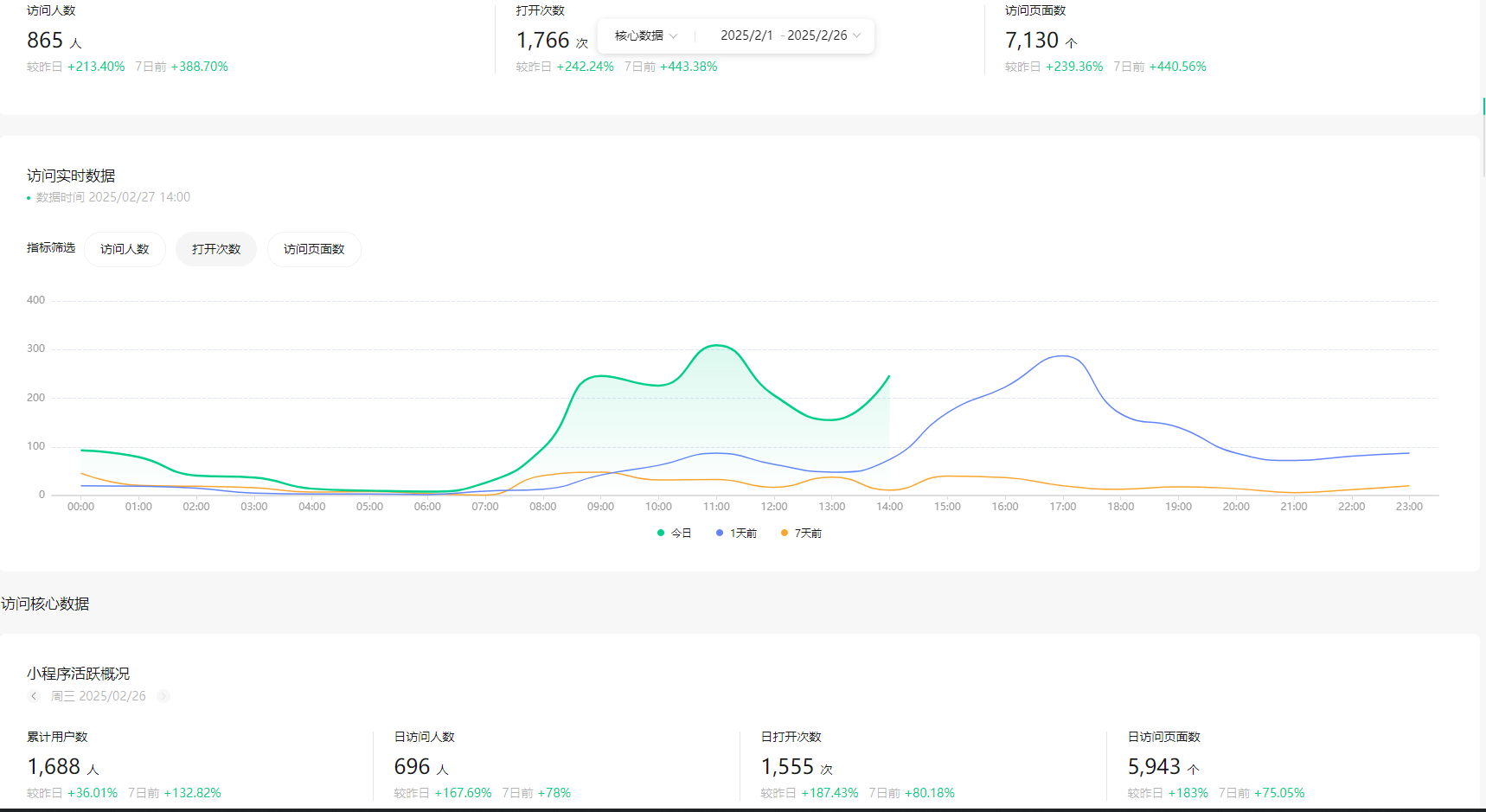The width and height of the screenshot is (1486, 812).
Task: Go to previous day arrow beside 周三 2025/02/26
Action: (x=34, y=696)
